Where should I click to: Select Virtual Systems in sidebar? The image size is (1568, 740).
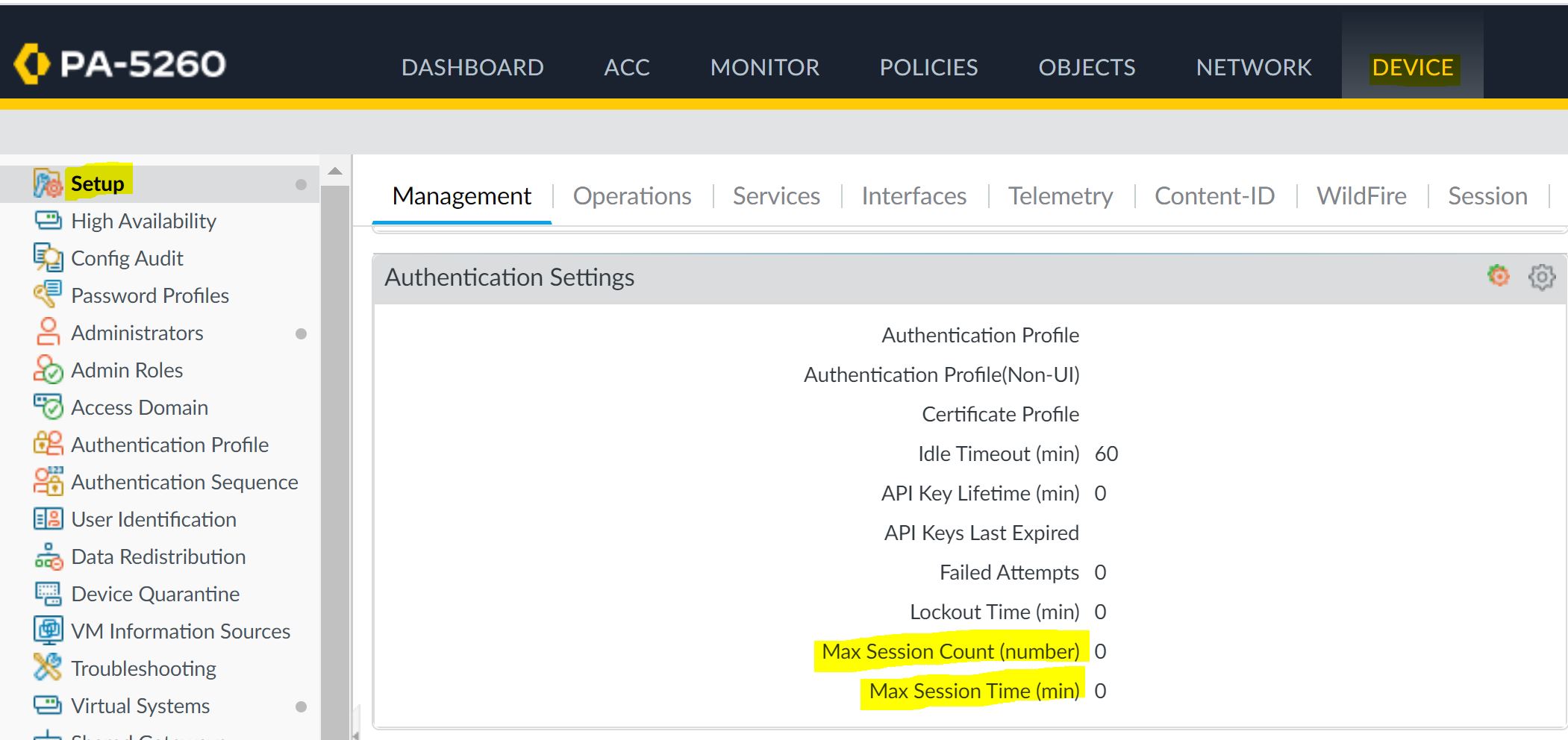[140, 706]
